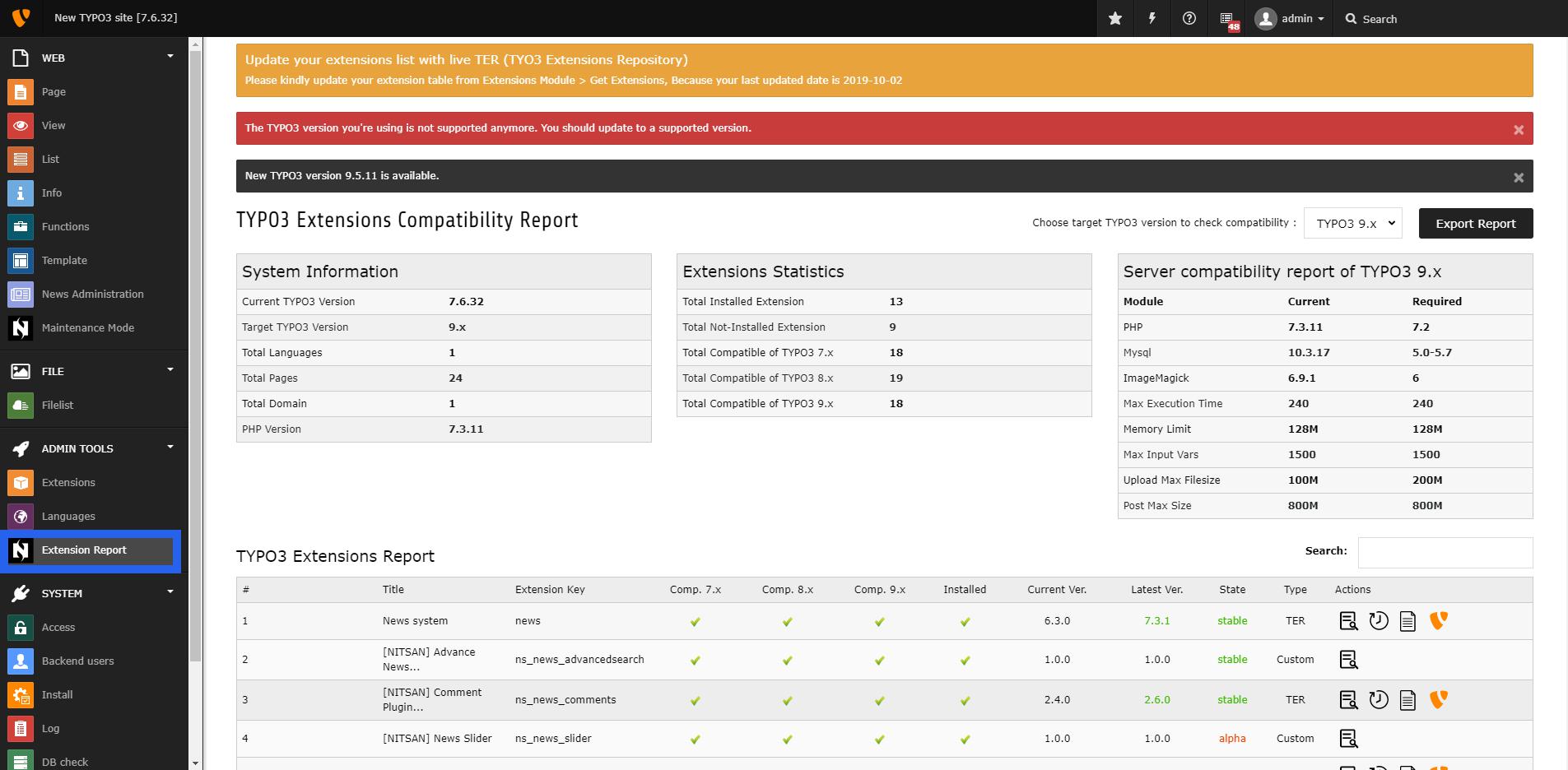
Task: Click version history clock icon for news
Action: click(1379, 621)
